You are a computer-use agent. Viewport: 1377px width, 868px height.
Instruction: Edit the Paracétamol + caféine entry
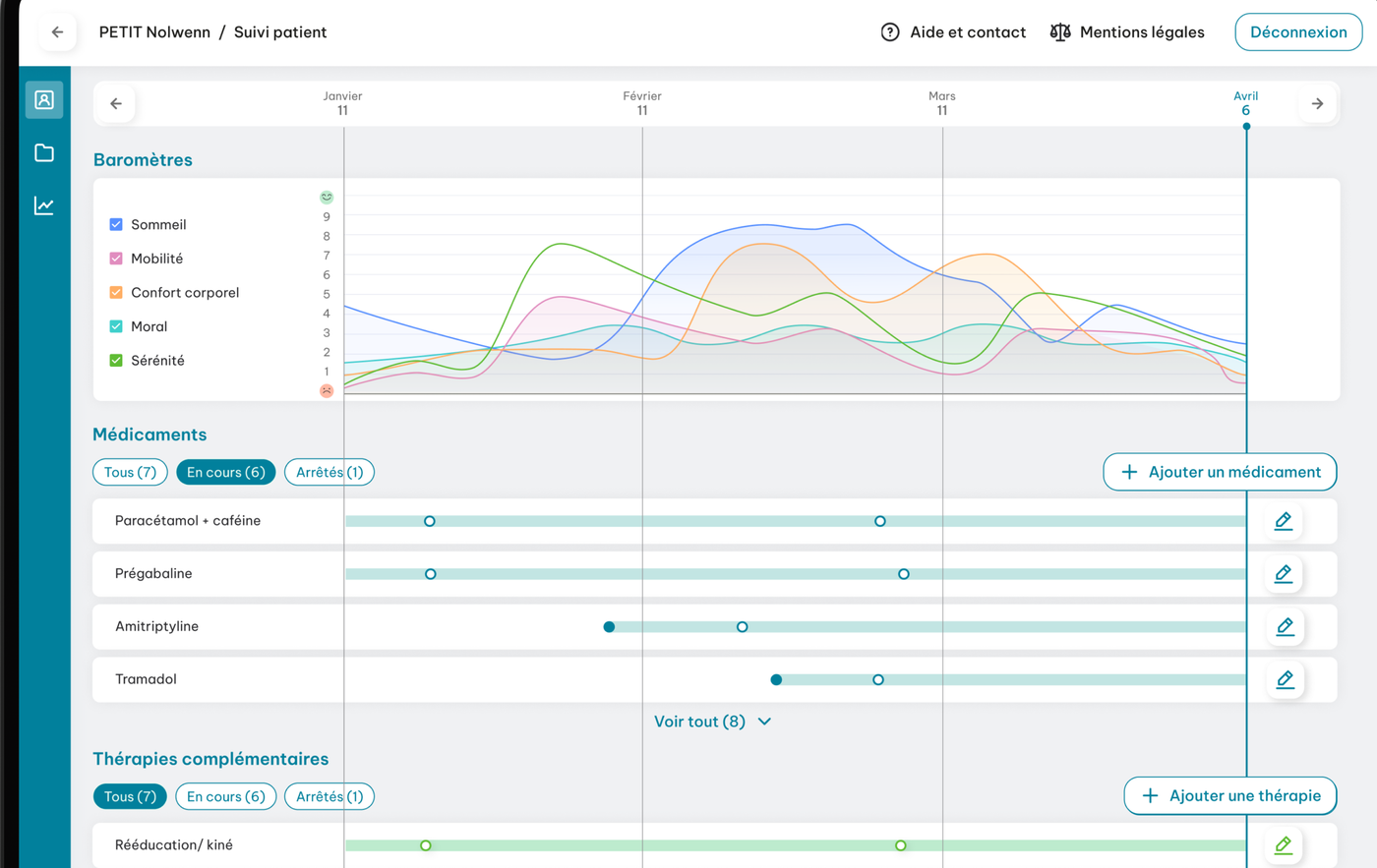coord(1284,521)
